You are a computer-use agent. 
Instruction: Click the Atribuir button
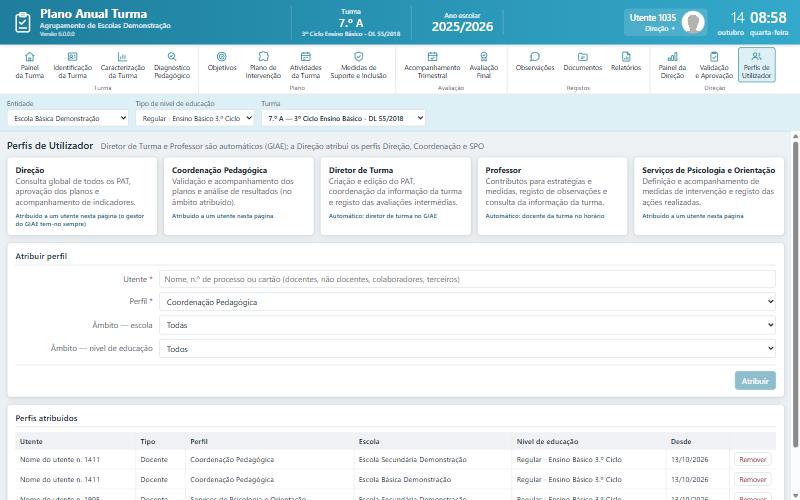tap(755, 381)
